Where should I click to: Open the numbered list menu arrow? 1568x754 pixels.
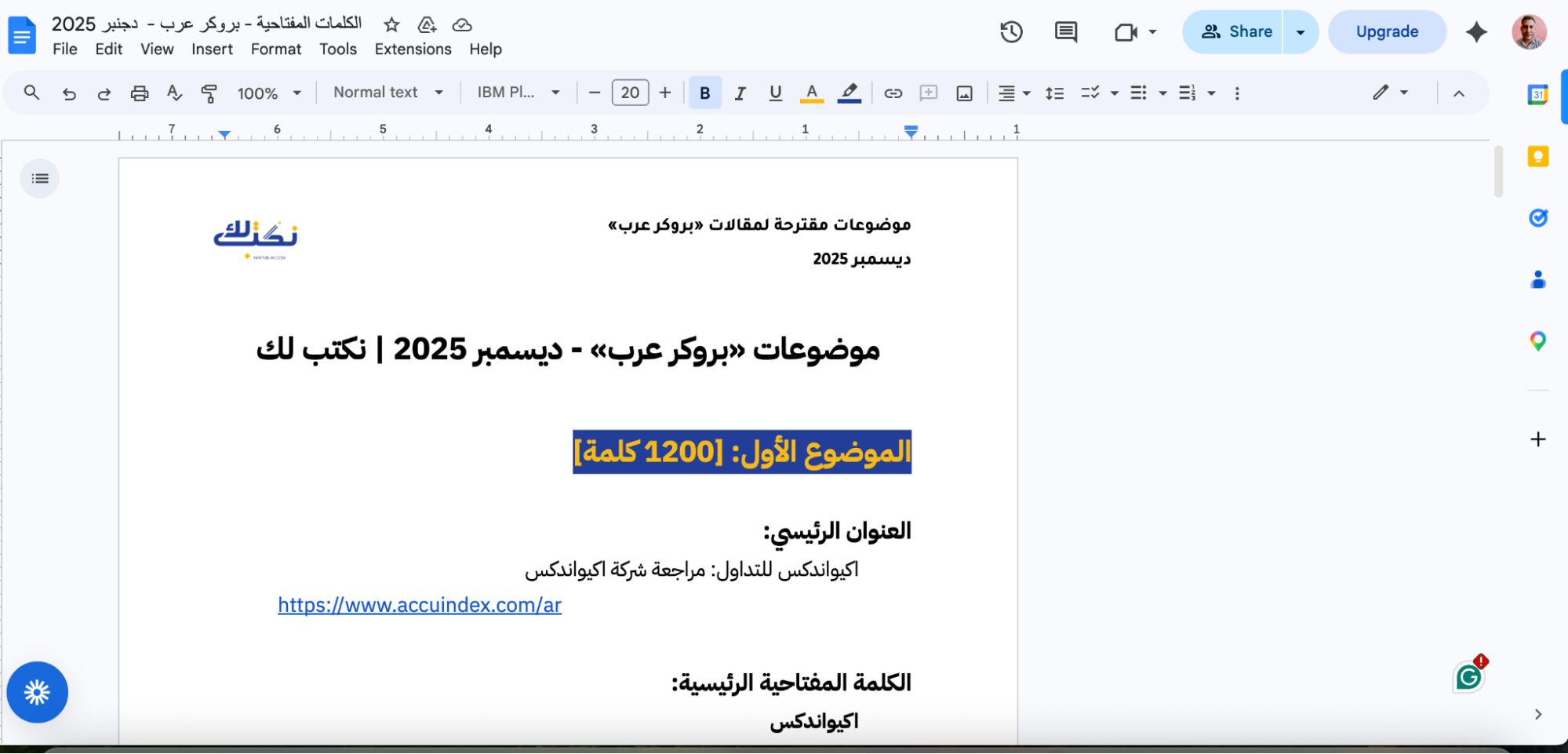coord(1211,93)
